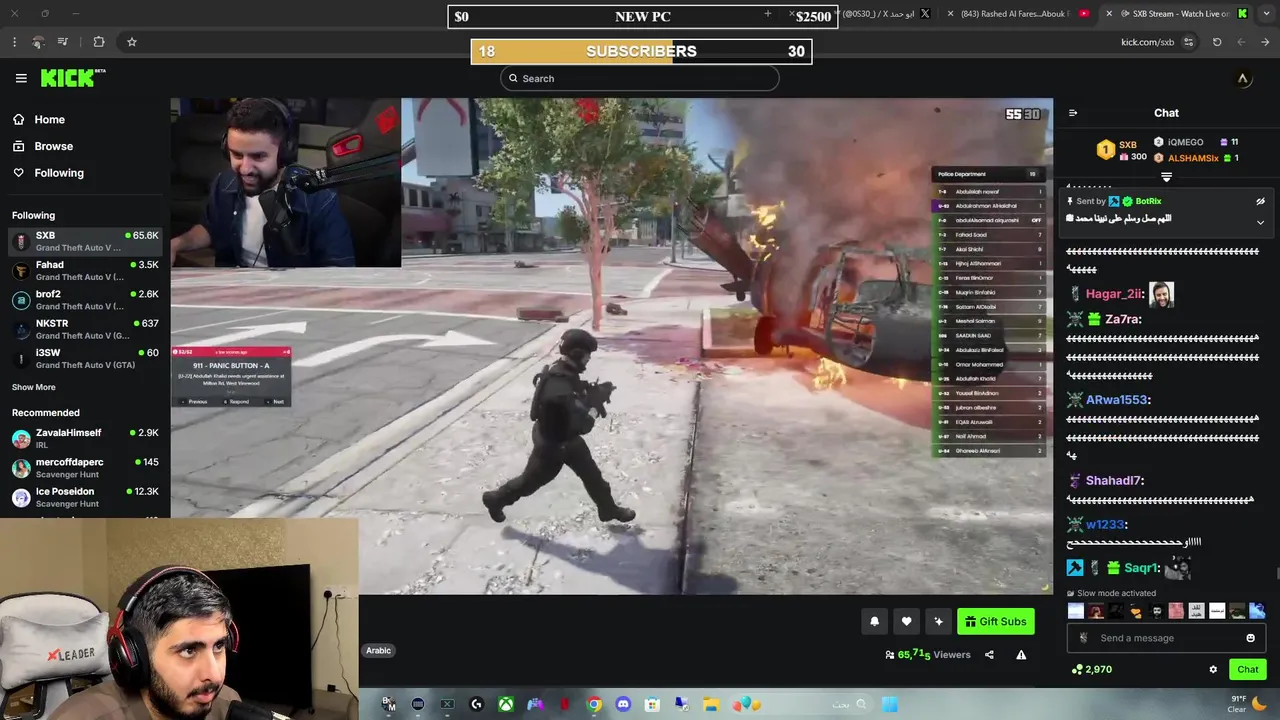Open Xbox app in taskbar
Image resolution: width=1280 pixels, height=720 pixels.
(506, 704)
